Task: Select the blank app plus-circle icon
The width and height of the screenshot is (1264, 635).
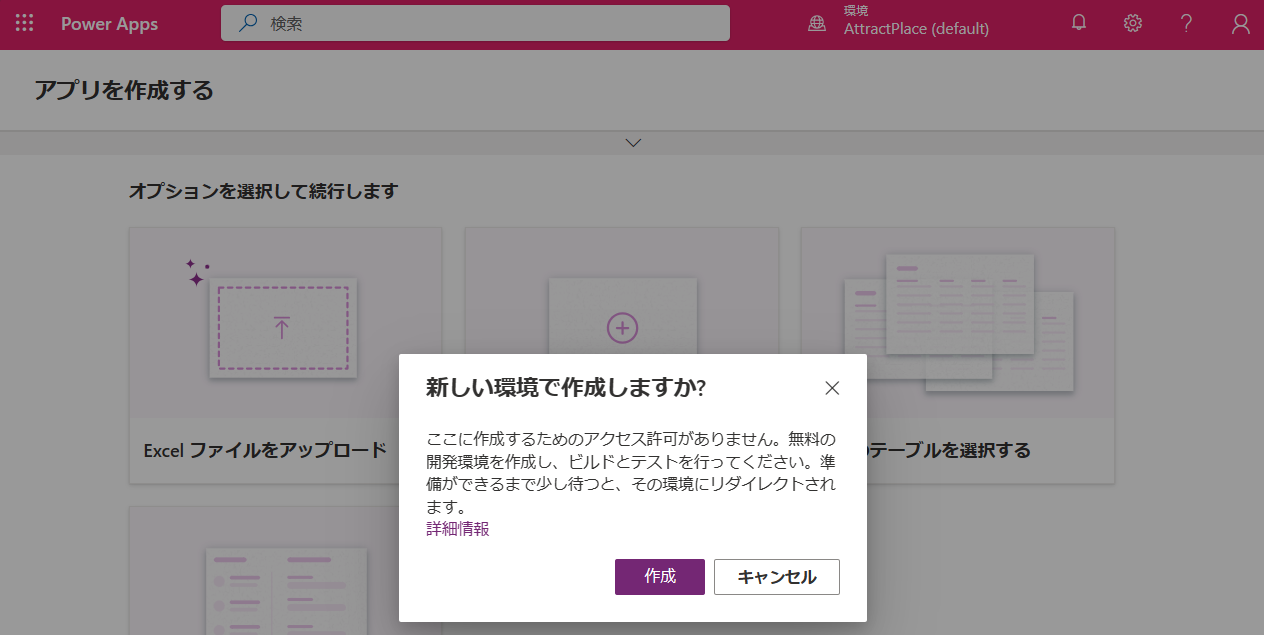Action: click(x=620, y=326)
